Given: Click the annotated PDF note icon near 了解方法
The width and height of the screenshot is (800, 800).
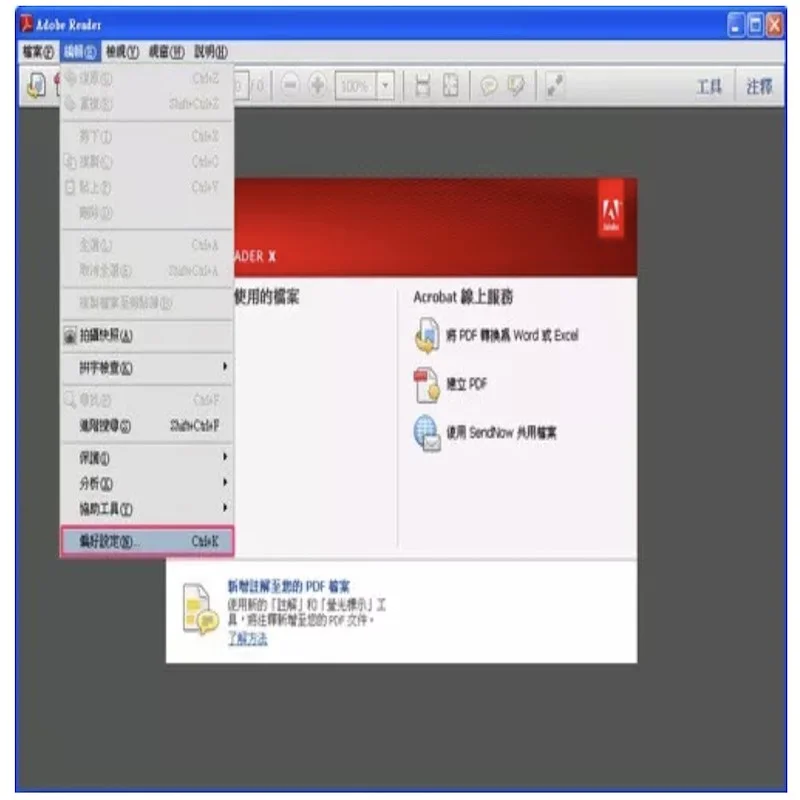Looking at the screenshot, I should click(199, 609).
